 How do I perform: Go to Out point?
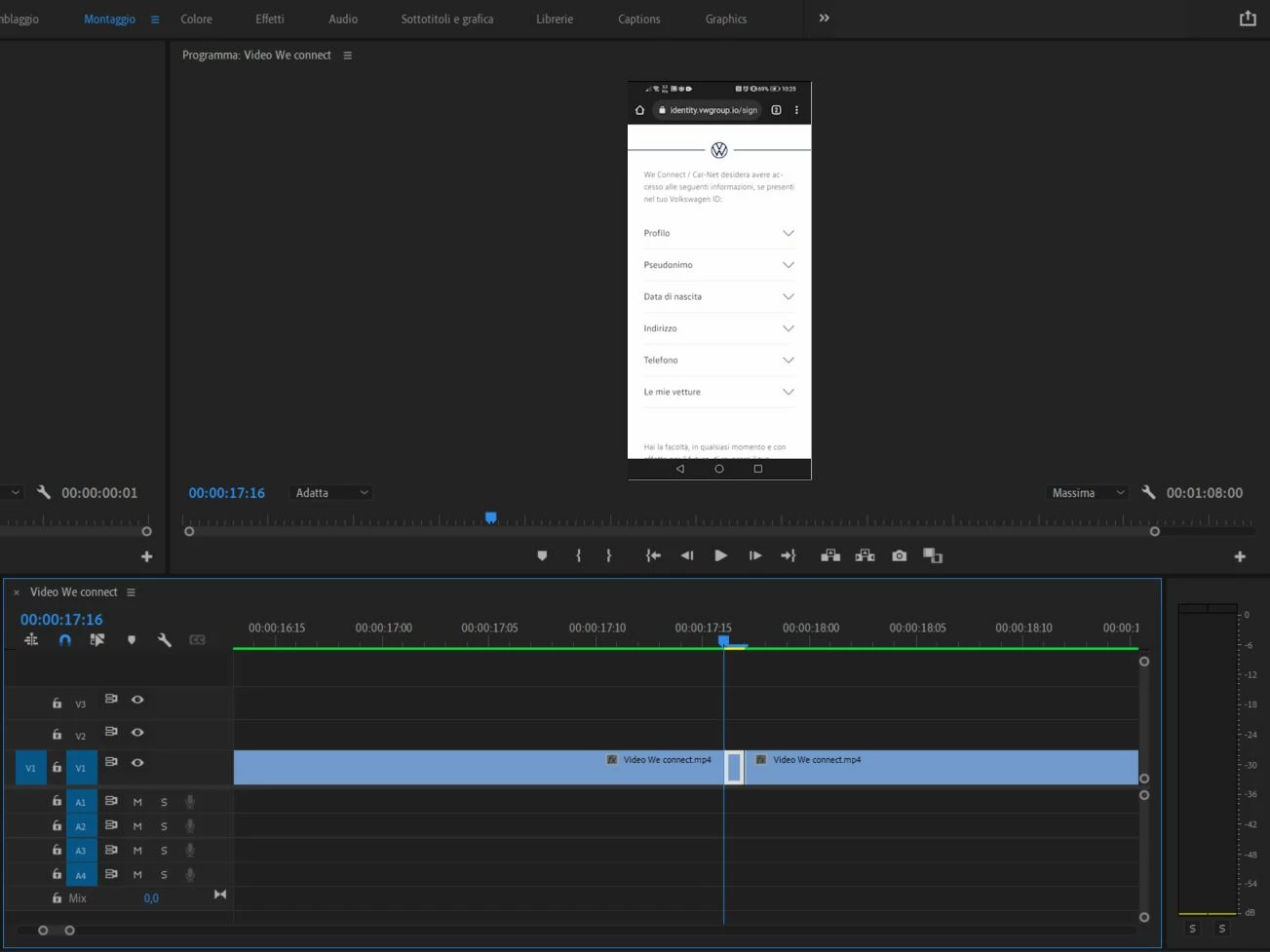click(x=789, y=555)
